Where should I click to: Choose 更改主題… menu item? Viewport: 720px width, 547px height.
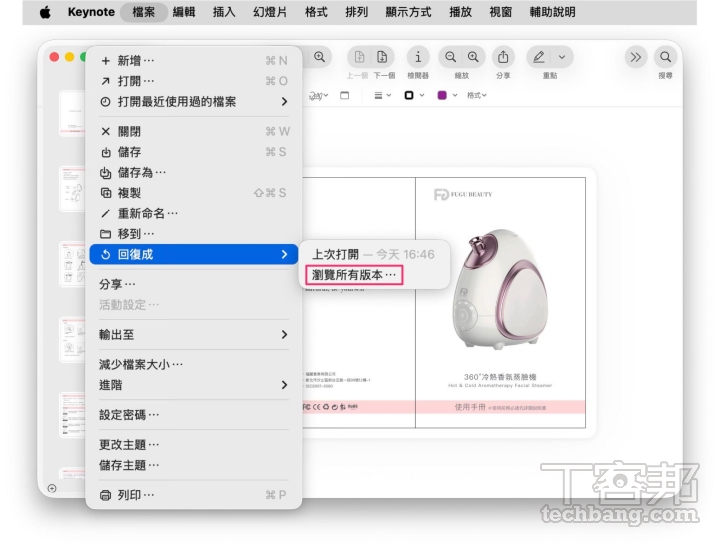click(193, 445)
